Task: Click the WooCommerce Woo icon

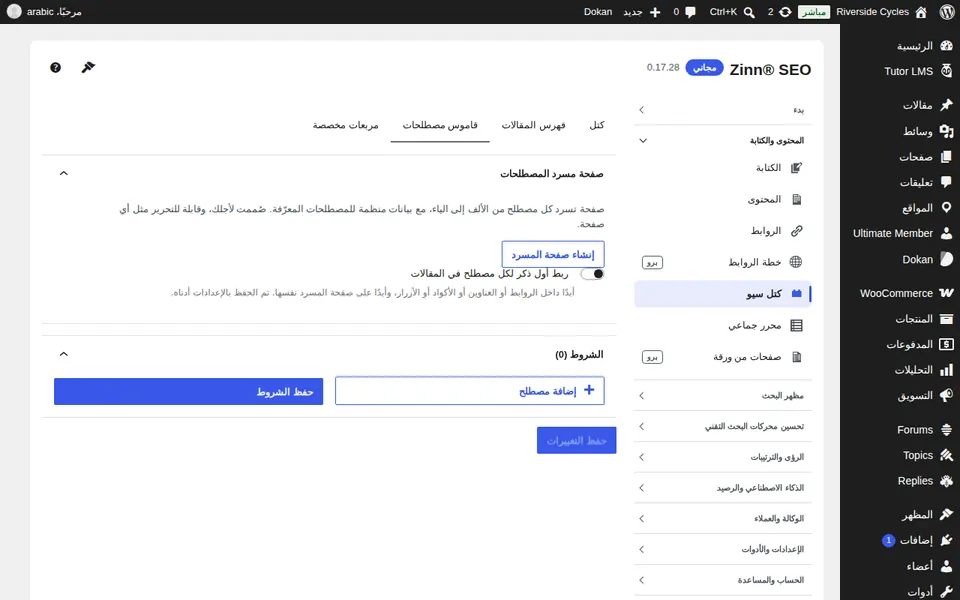Action: tap(947, 293)
